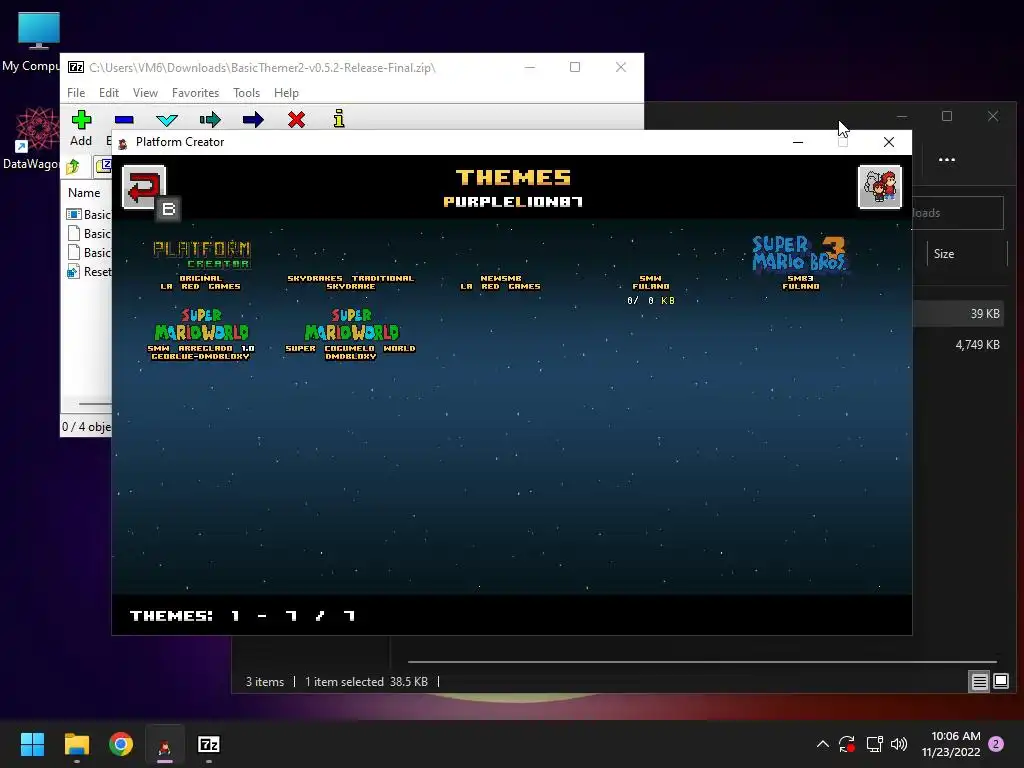Maximize the 7-Zip window

(x=575, y=67)
